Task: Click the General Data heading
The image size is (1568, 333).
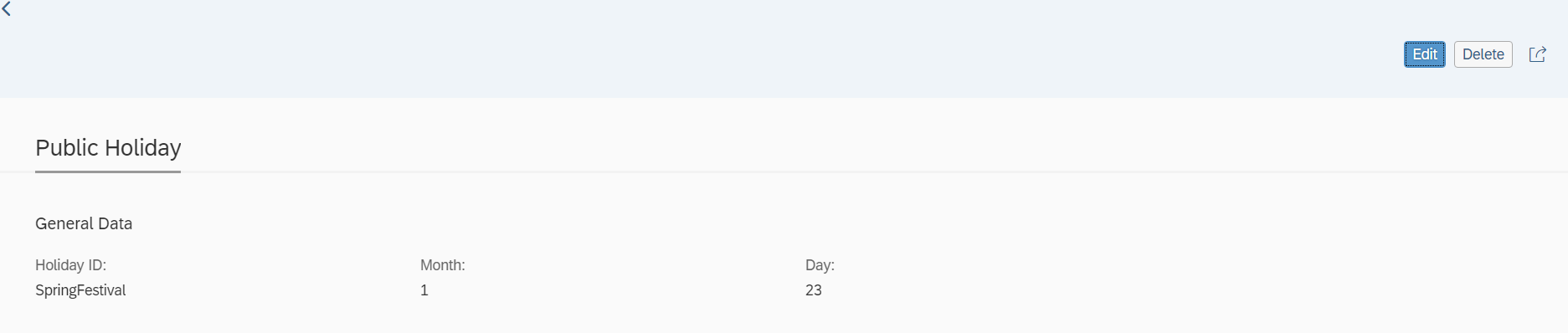Action: click(84, 223)
